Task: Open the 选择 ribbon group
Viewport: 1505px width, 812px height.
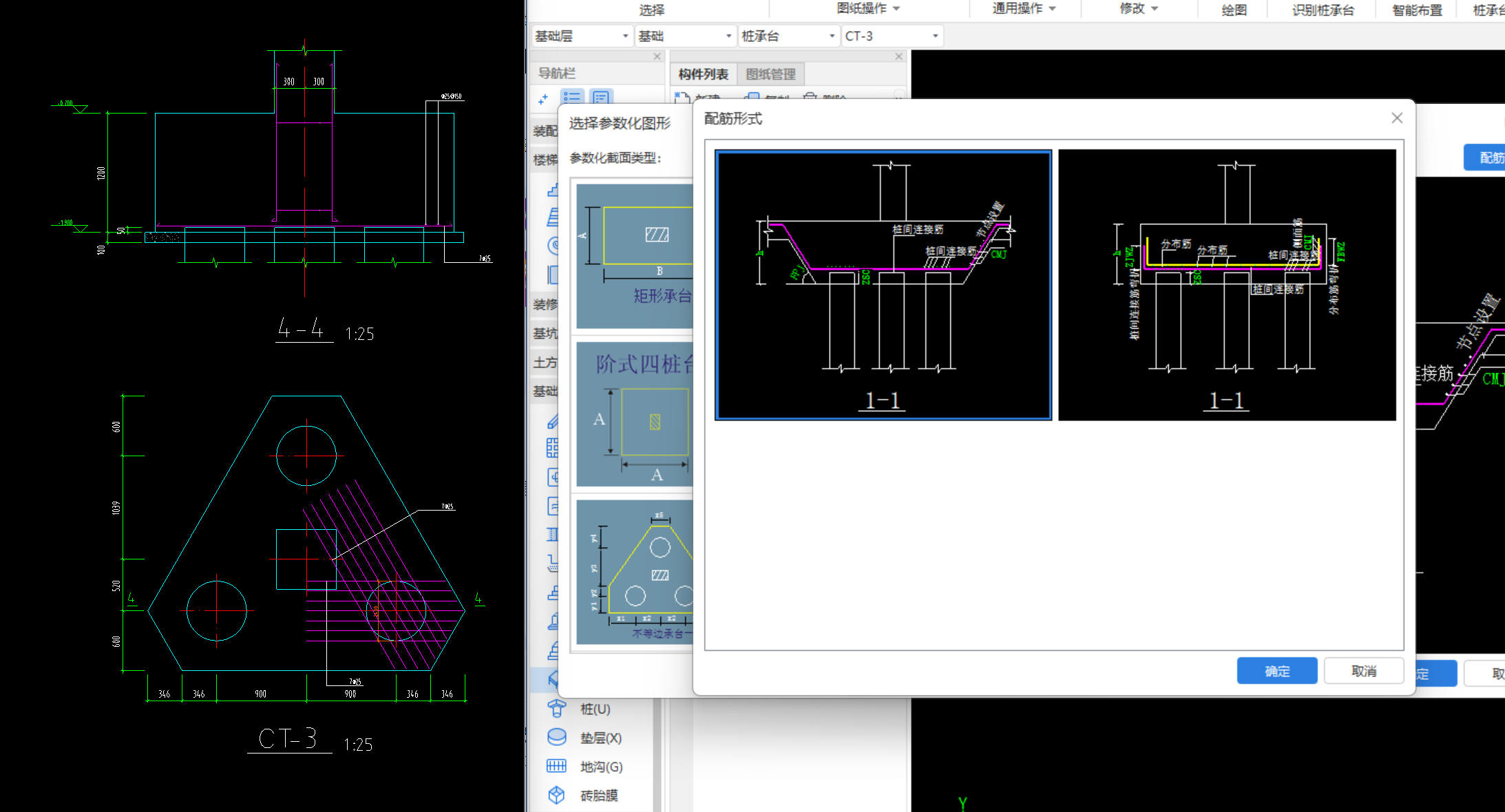Action: pyautogui.click(x=651, y=10)
